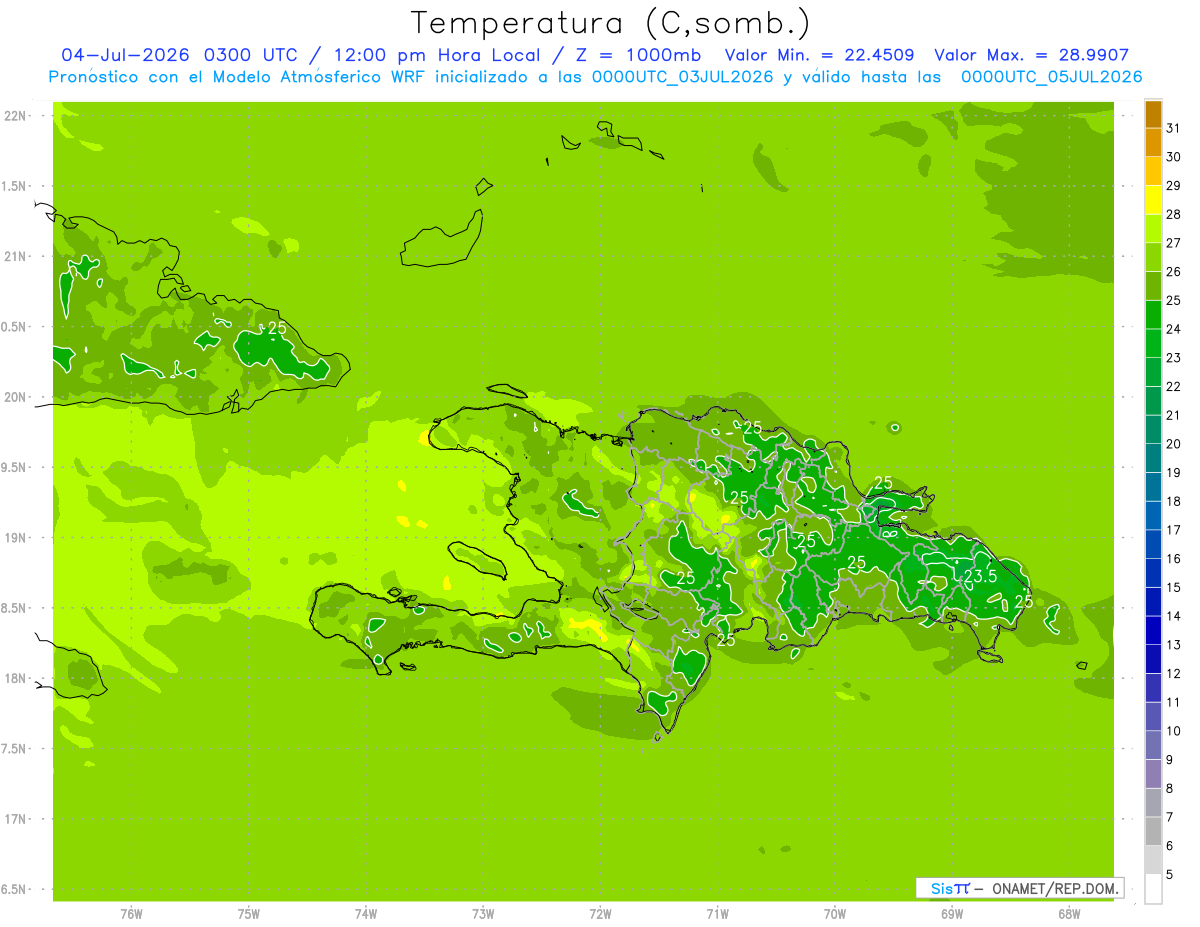Select the '0000UTC_03JUL2026' initialization timestamp

click(x=683, y=77)
